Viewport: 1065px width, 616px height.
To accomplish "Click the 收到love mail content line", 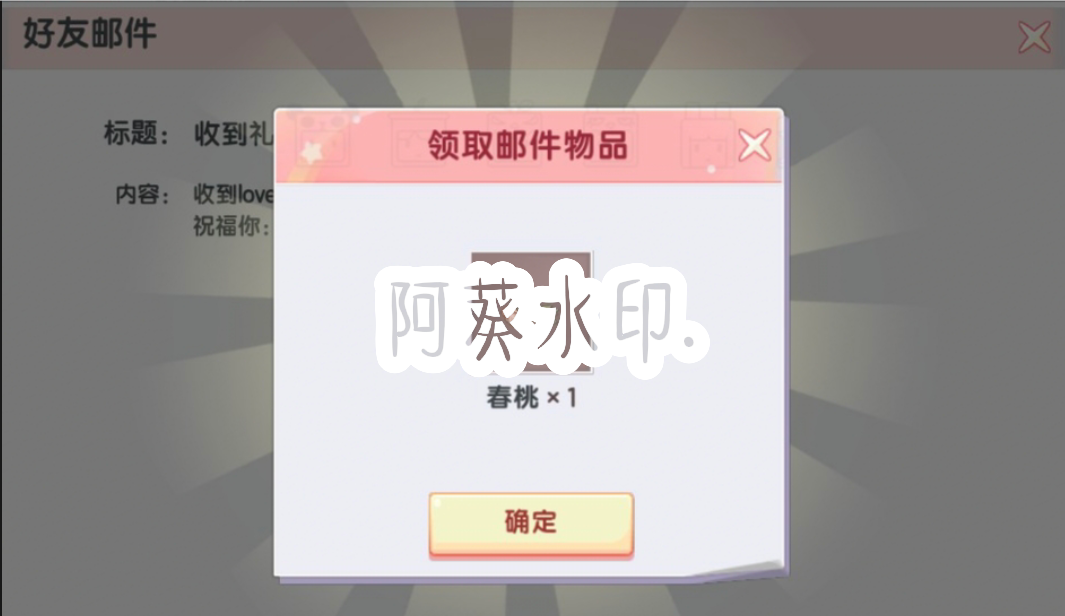I will pos(234,195).
